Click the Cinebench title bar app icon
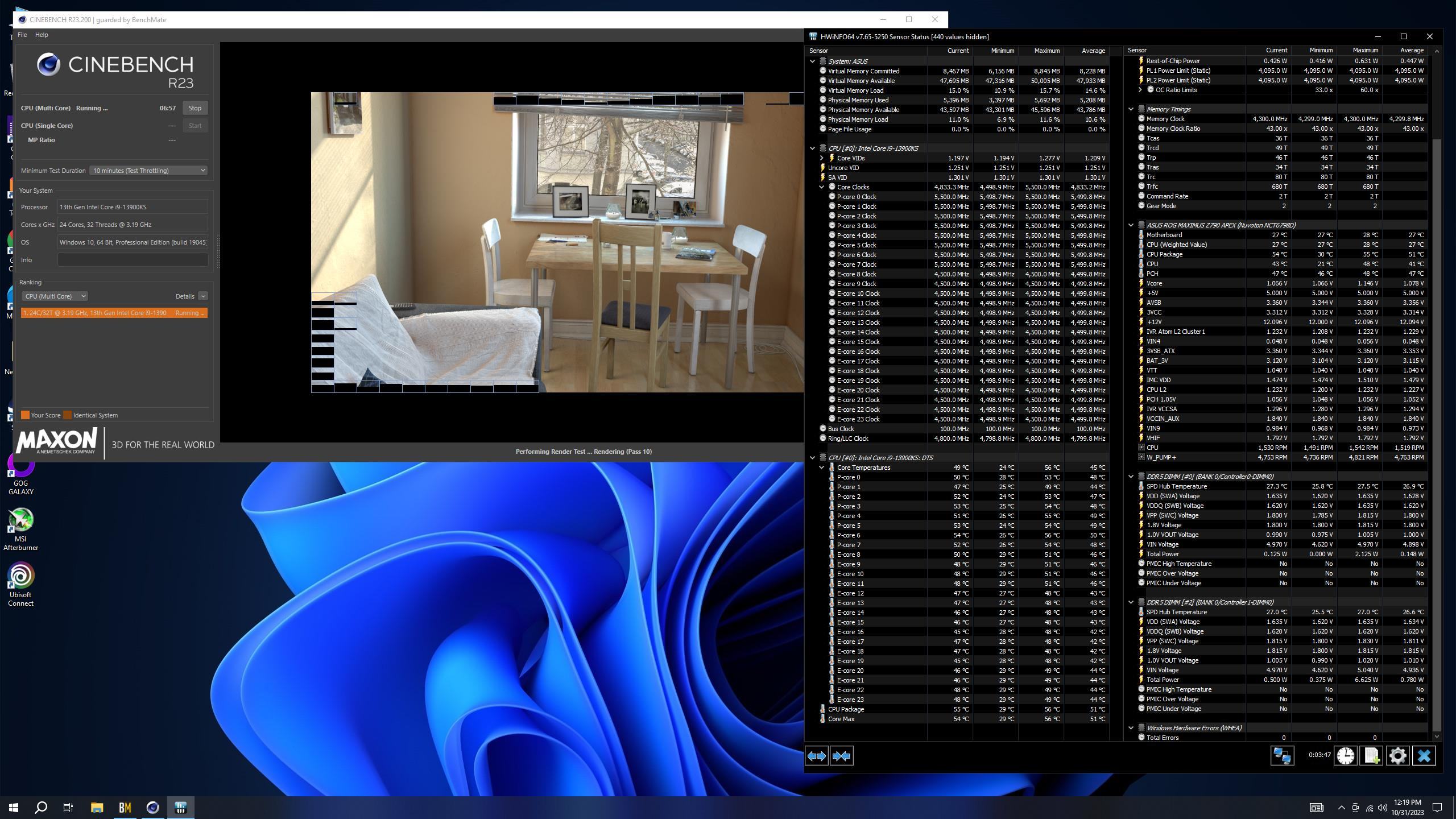 (22, 19)
